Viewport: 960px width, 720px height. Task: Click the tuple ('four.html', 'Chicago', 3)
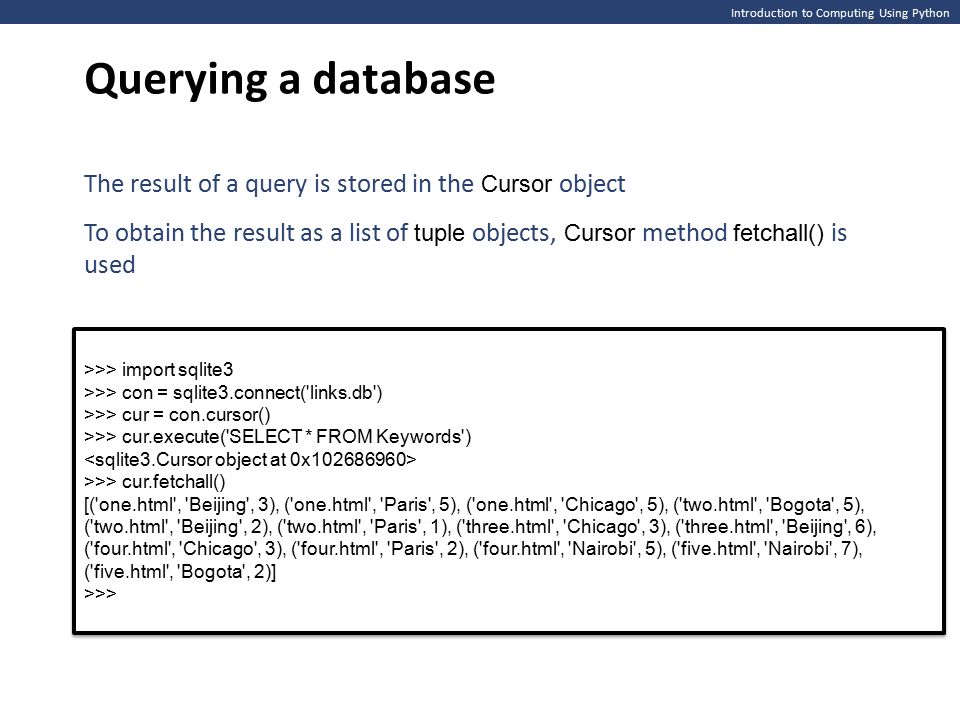click(183, 549)
